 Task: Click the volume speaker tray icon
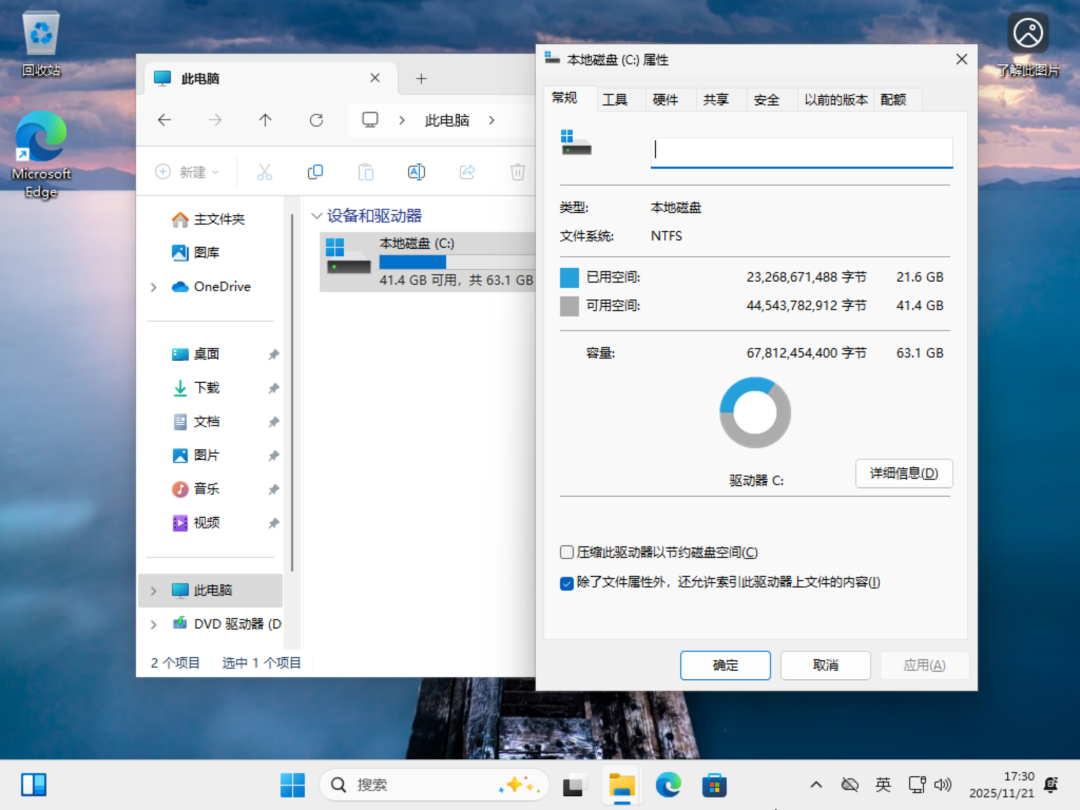click(x=942, y=785)
